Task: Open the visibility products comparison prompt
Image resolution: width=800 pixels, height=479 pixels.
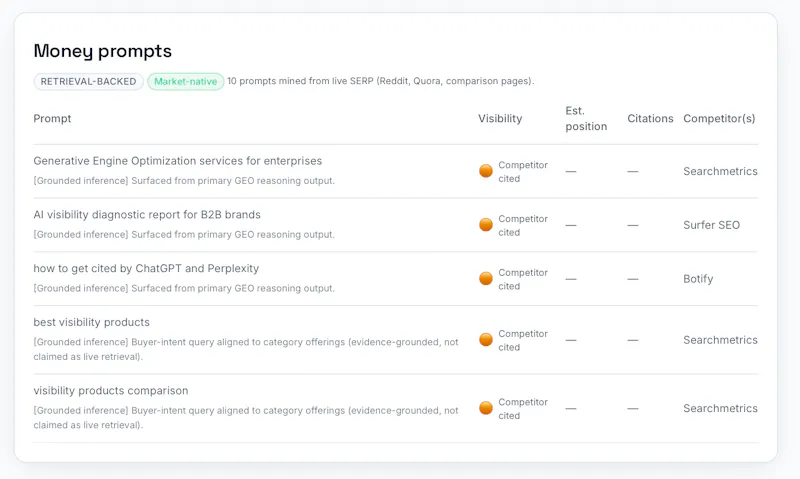Action: pyautogui.click(x=111, y=391)
